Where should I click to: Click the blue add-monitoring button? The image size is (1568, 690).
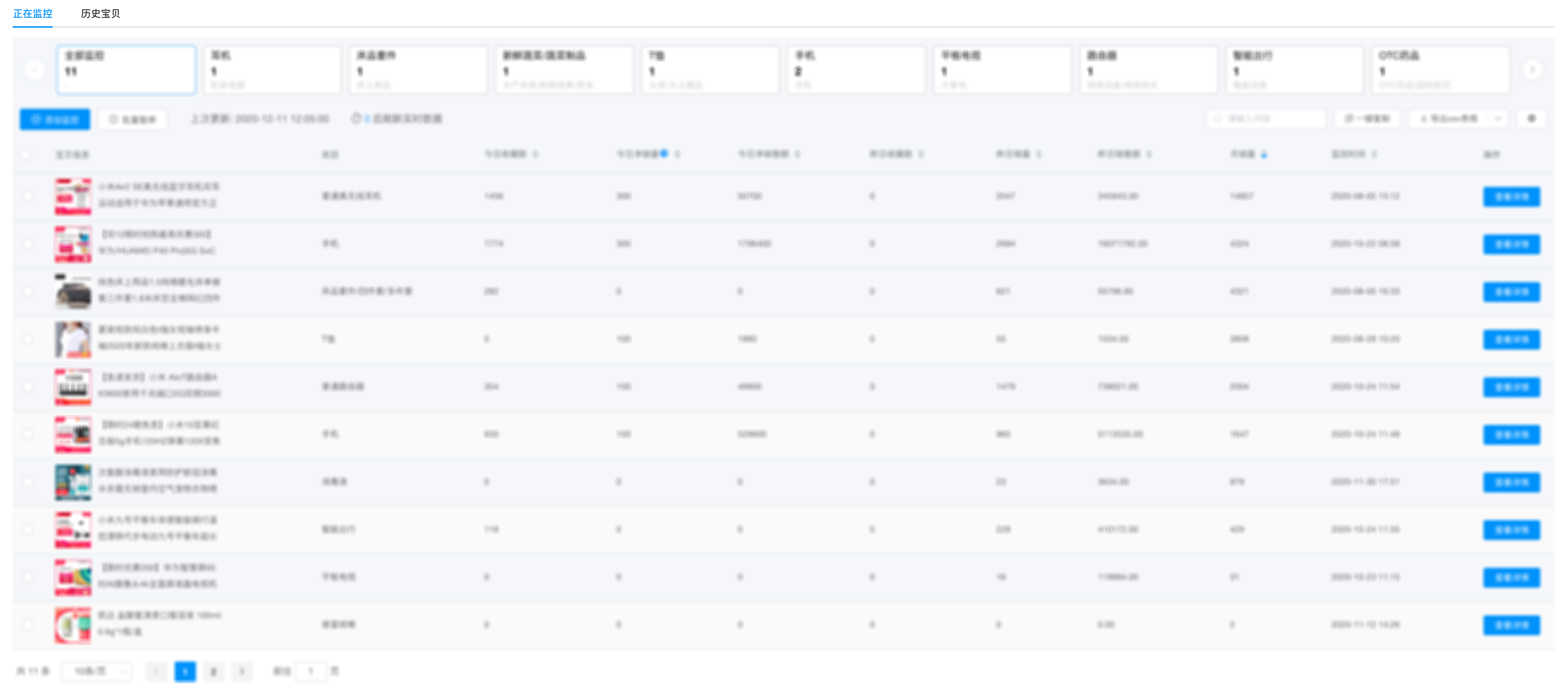point(55,119)
